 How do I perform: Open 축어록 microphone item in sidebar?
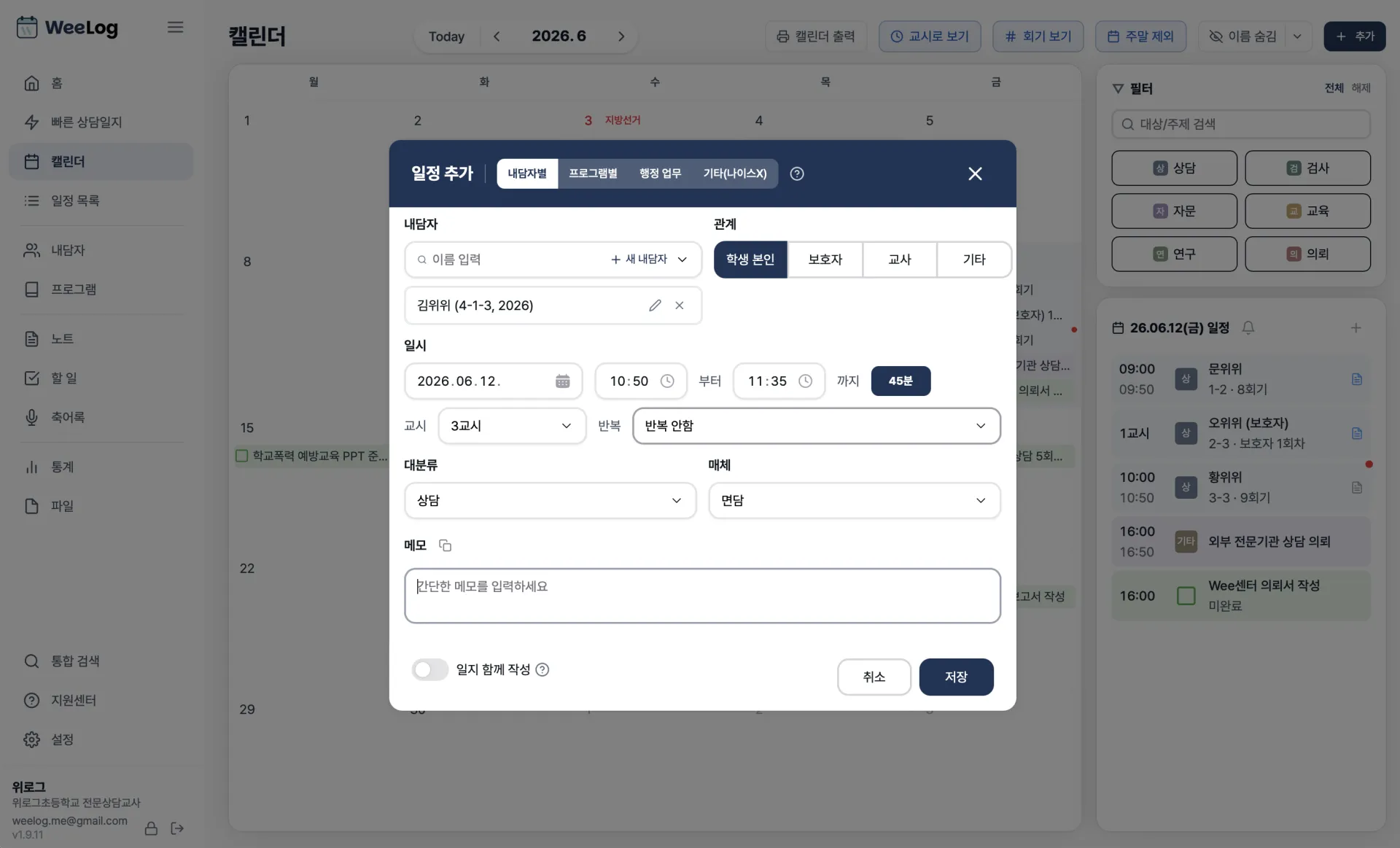point(101,417)
